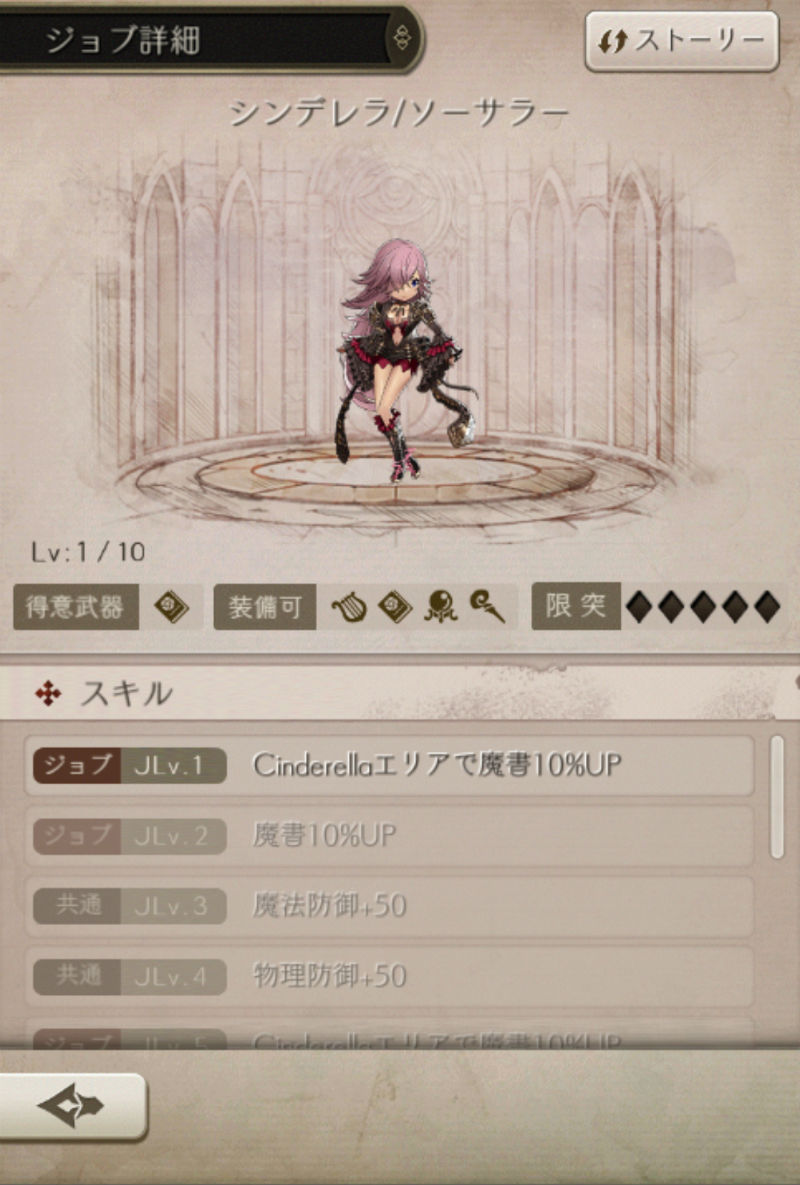Click the first 限突 diamond

(x=640, y=607)
